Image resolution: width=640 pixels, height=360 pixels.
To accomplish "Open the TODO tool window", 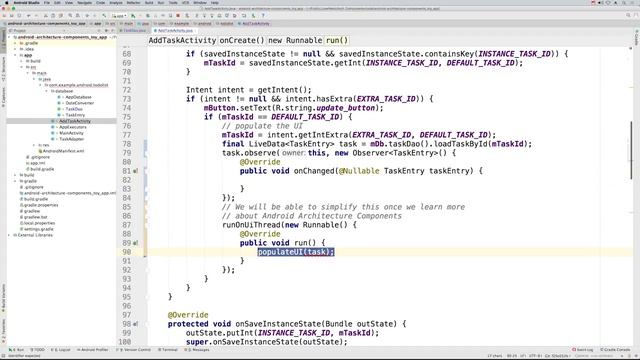I will click(x=38, y=350).
